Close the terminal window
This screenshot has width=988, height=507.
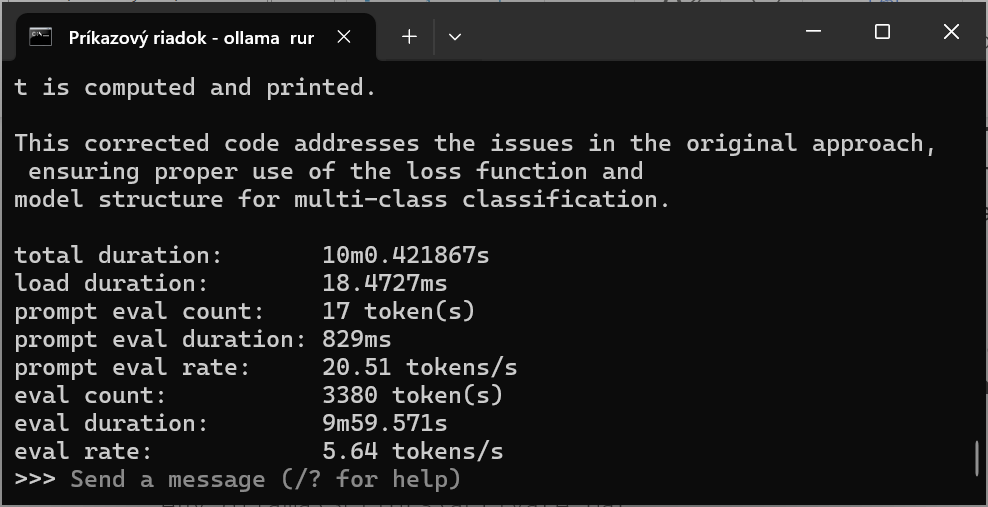[x=951, y=32]
